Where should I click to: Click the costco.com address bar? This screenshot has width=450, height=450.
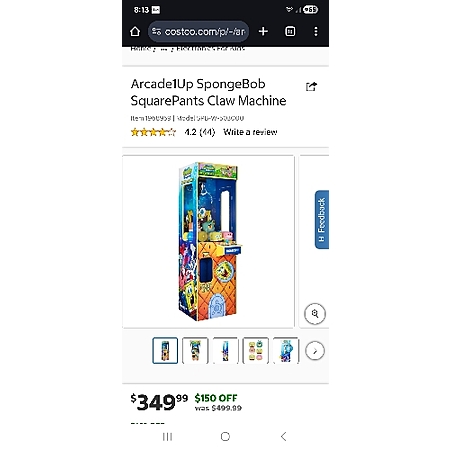point(198,31)
